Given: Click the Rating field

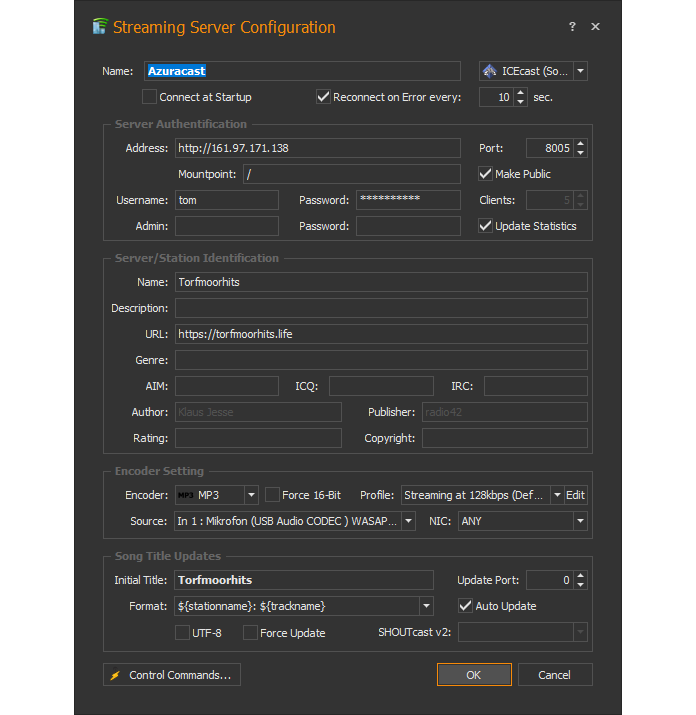Looking at the screenshot, I should (258, 438).
